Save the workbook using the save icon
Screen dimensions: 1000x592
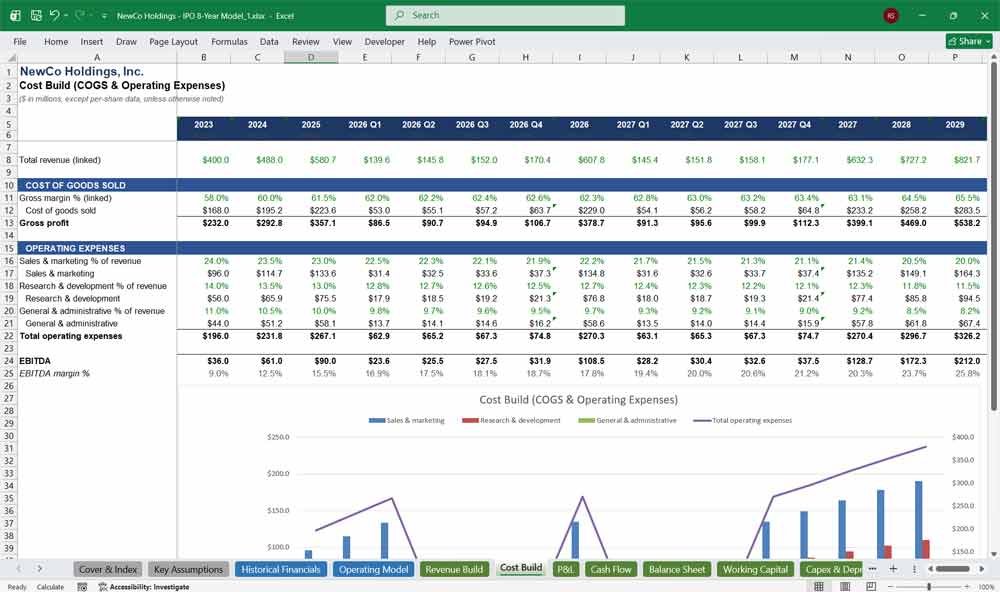pos(36,15)
